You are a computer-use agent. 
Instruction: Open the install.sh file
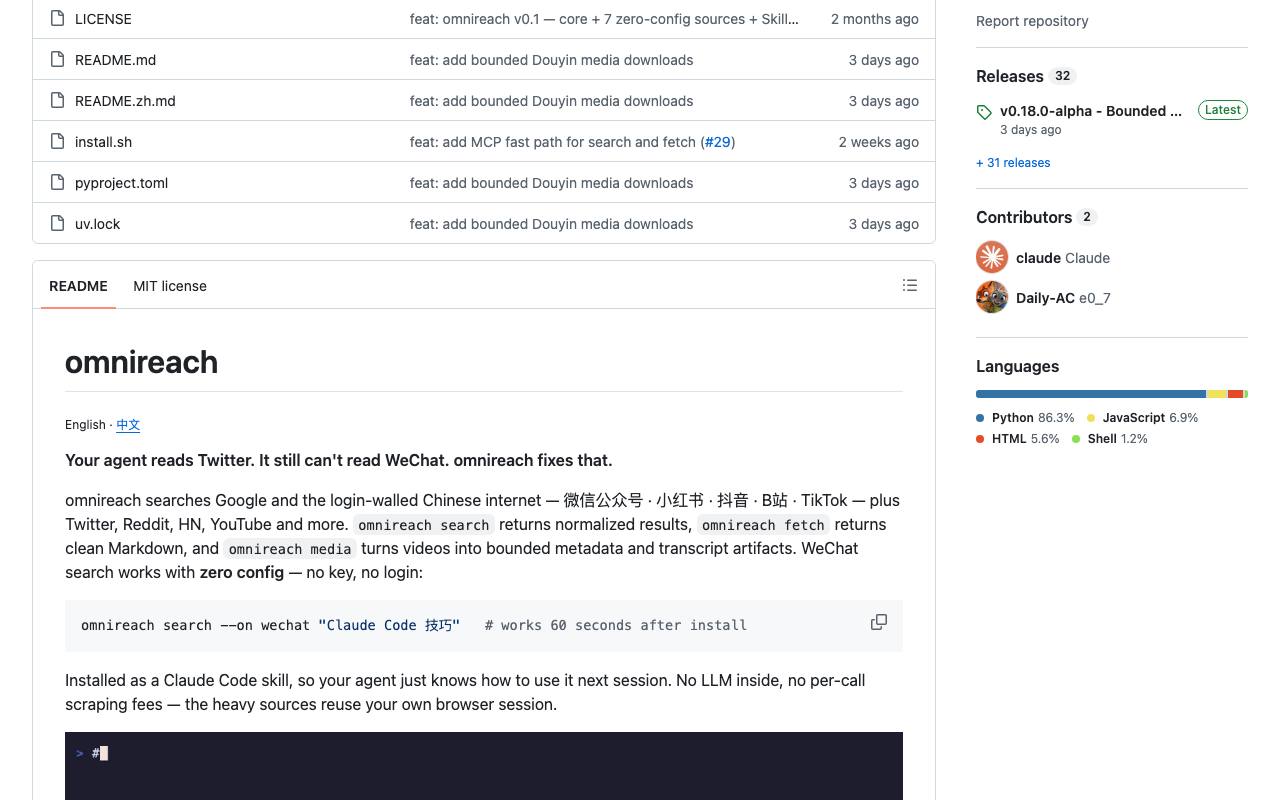(103, 142)
